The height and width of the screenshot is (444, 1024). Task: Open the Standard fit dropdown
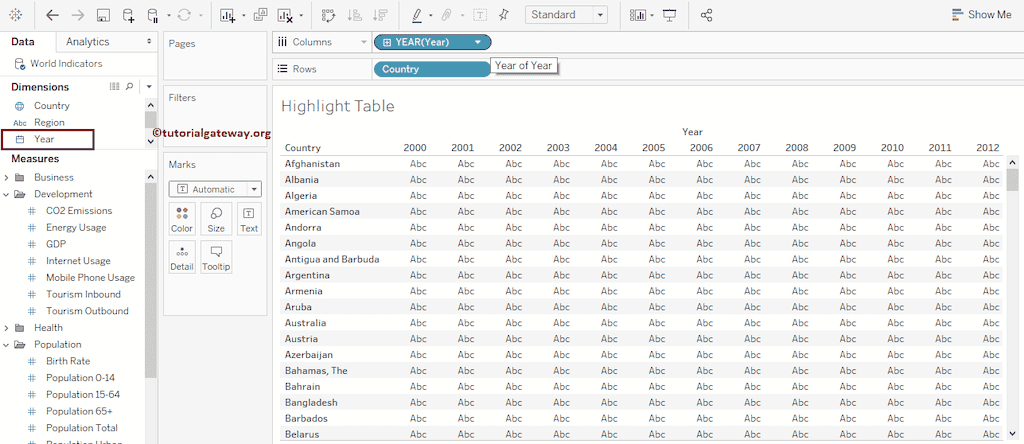click(x=566, y=15)
